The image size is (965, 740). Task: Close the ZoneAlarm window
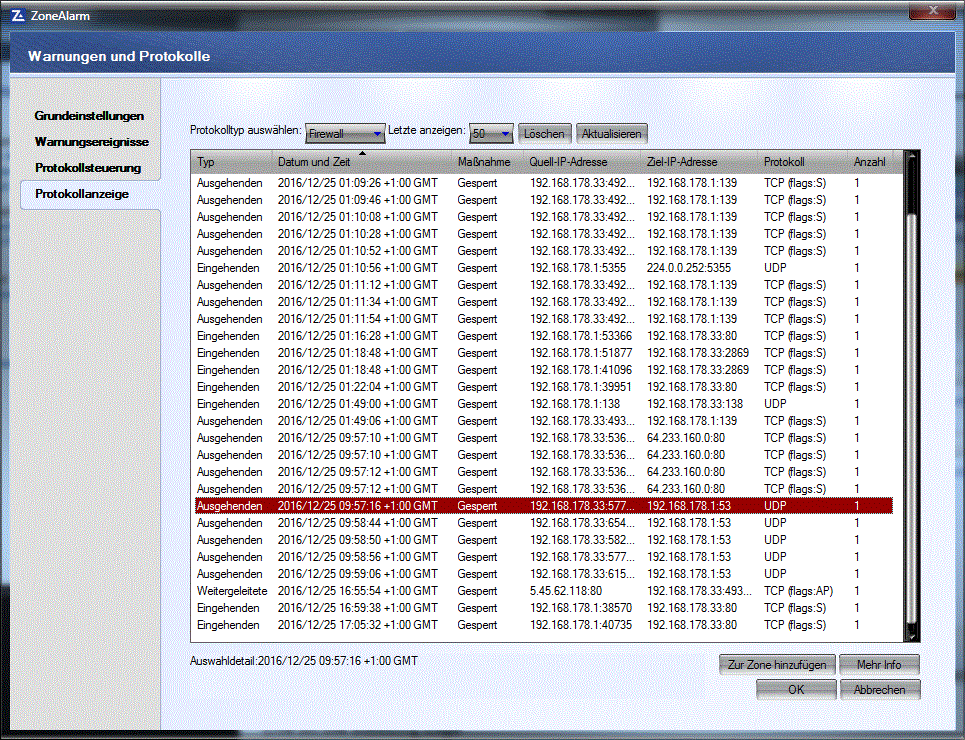[933, 10]
